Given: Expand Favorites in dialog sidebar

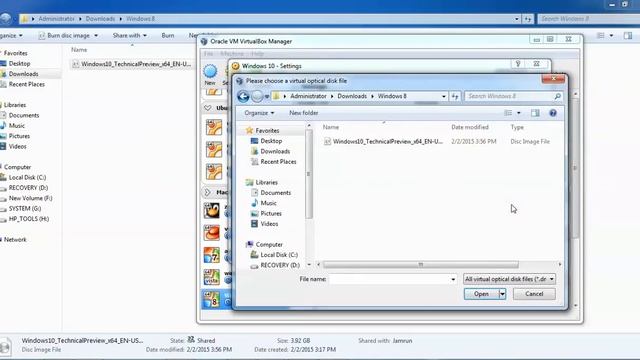Looking at the screenshot, I should click(x=262, y=131).
